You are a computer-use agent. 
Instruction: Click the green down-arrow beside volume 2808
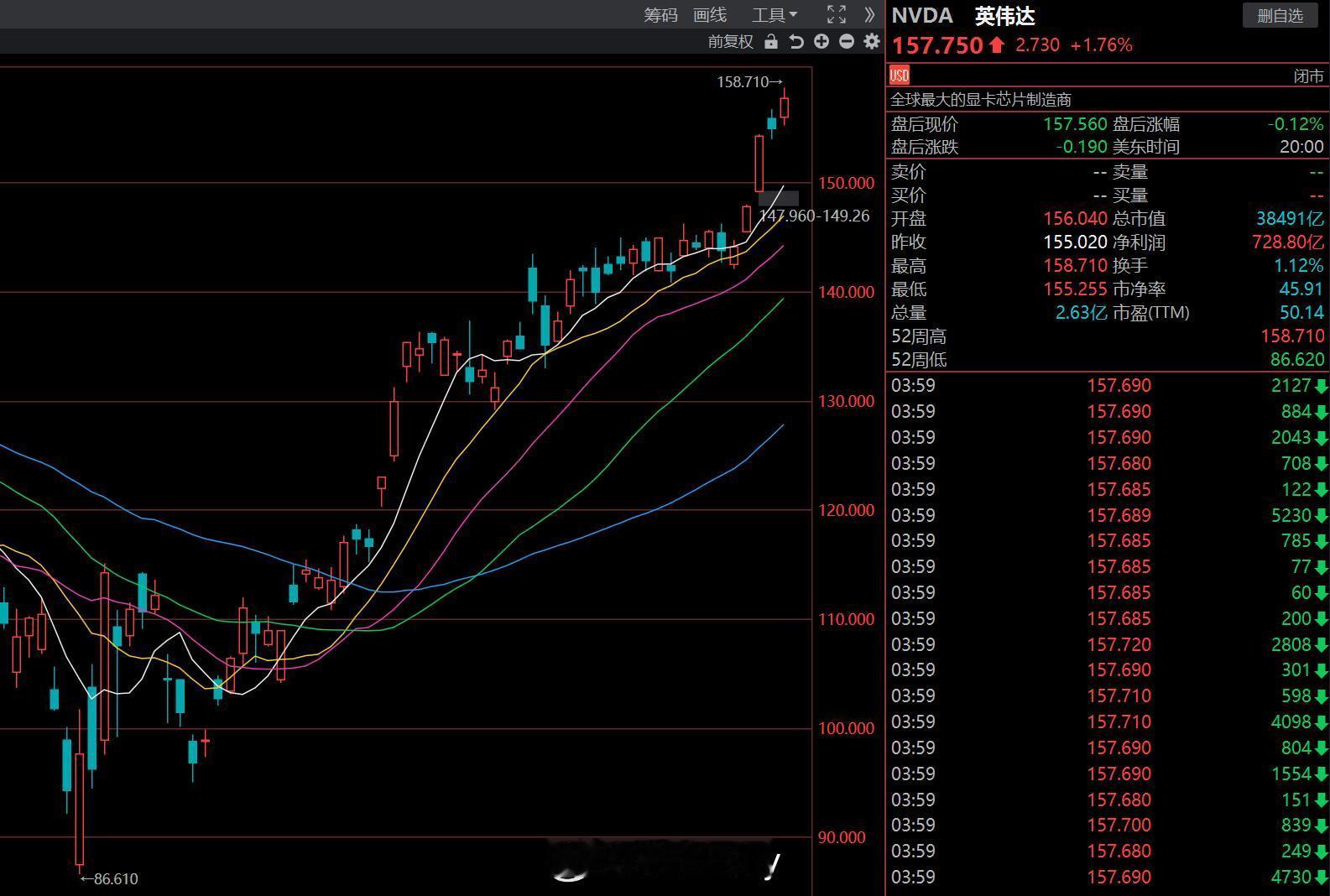coord(1321,645)
